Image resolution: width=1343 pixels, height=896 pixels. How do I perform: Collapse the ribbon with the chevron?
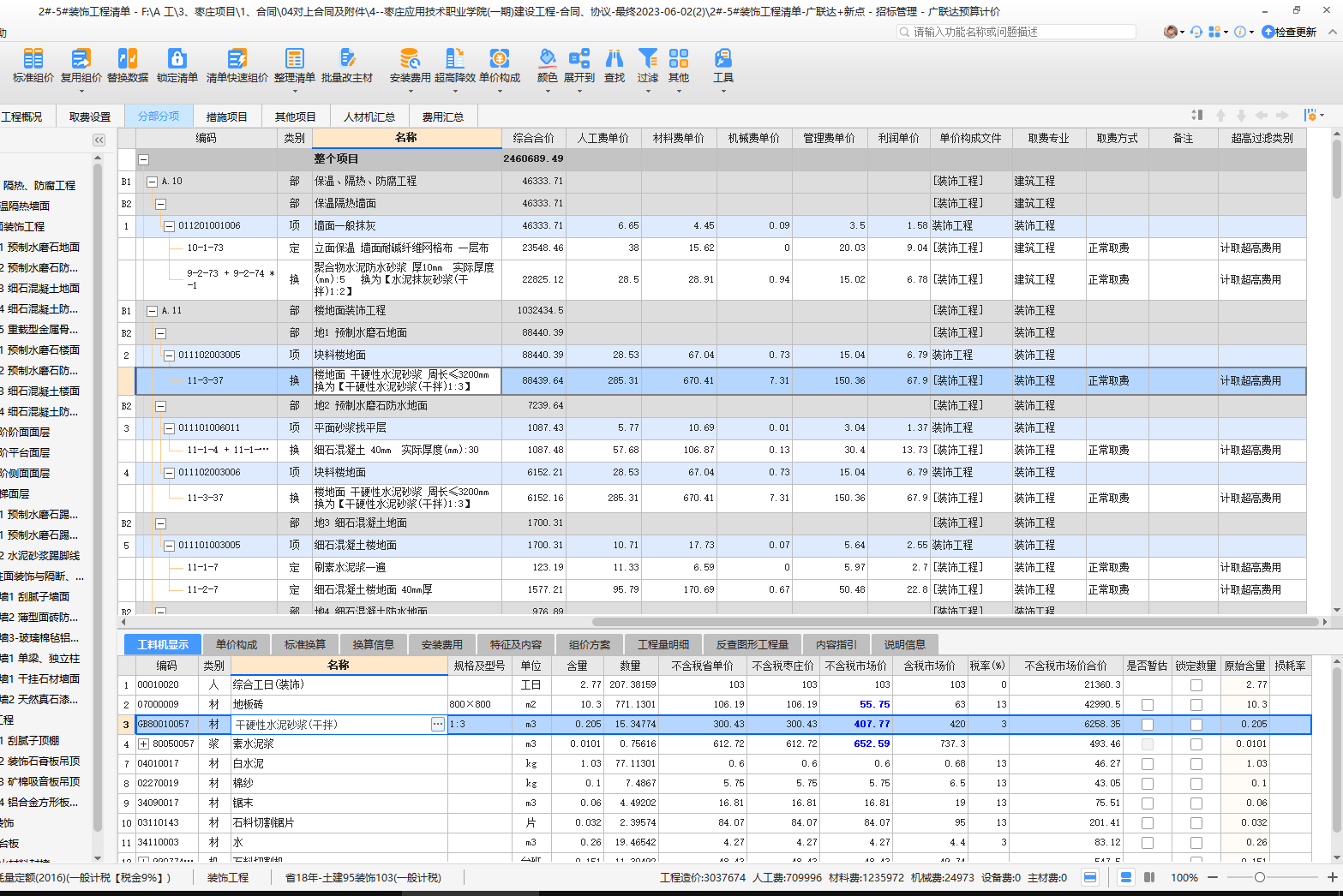click(x=1332, y=32)
